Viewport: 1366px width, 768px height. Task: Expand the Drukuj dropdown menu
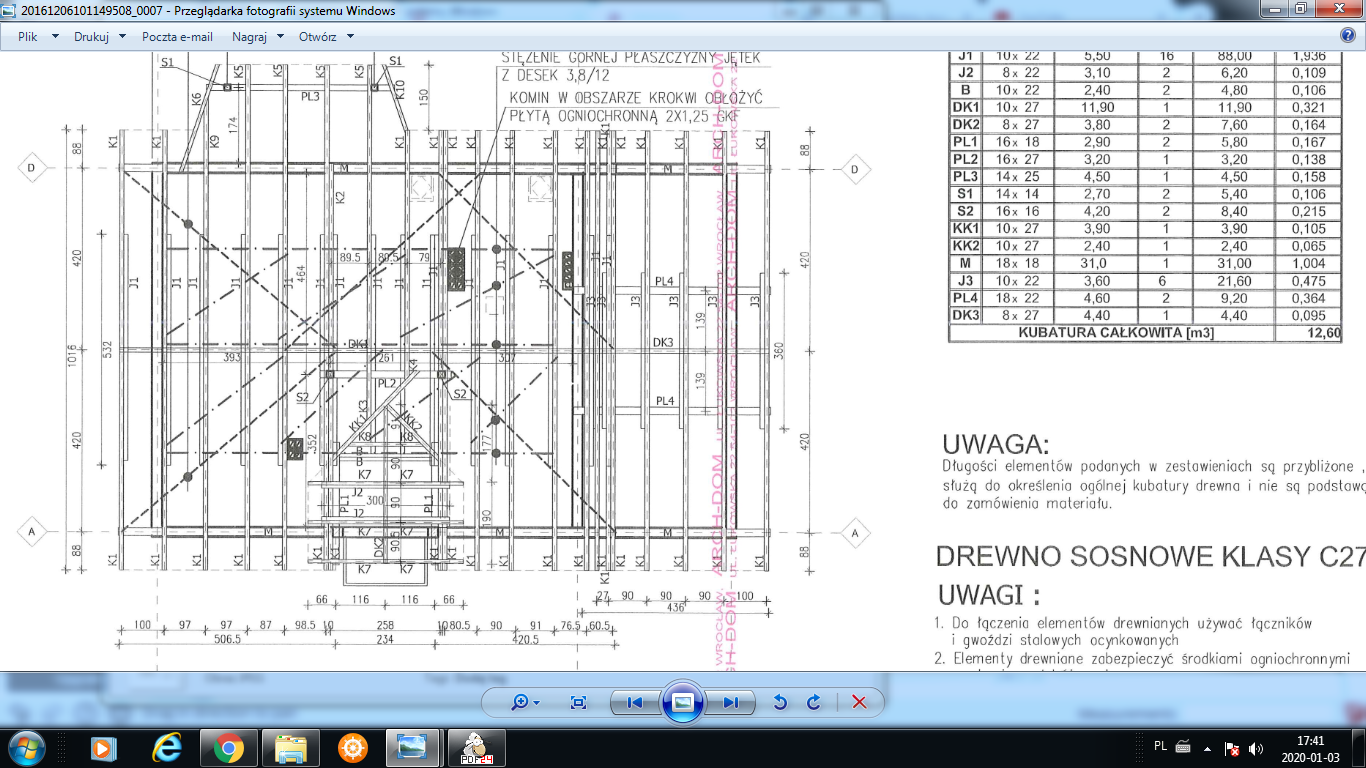[100, 36]
